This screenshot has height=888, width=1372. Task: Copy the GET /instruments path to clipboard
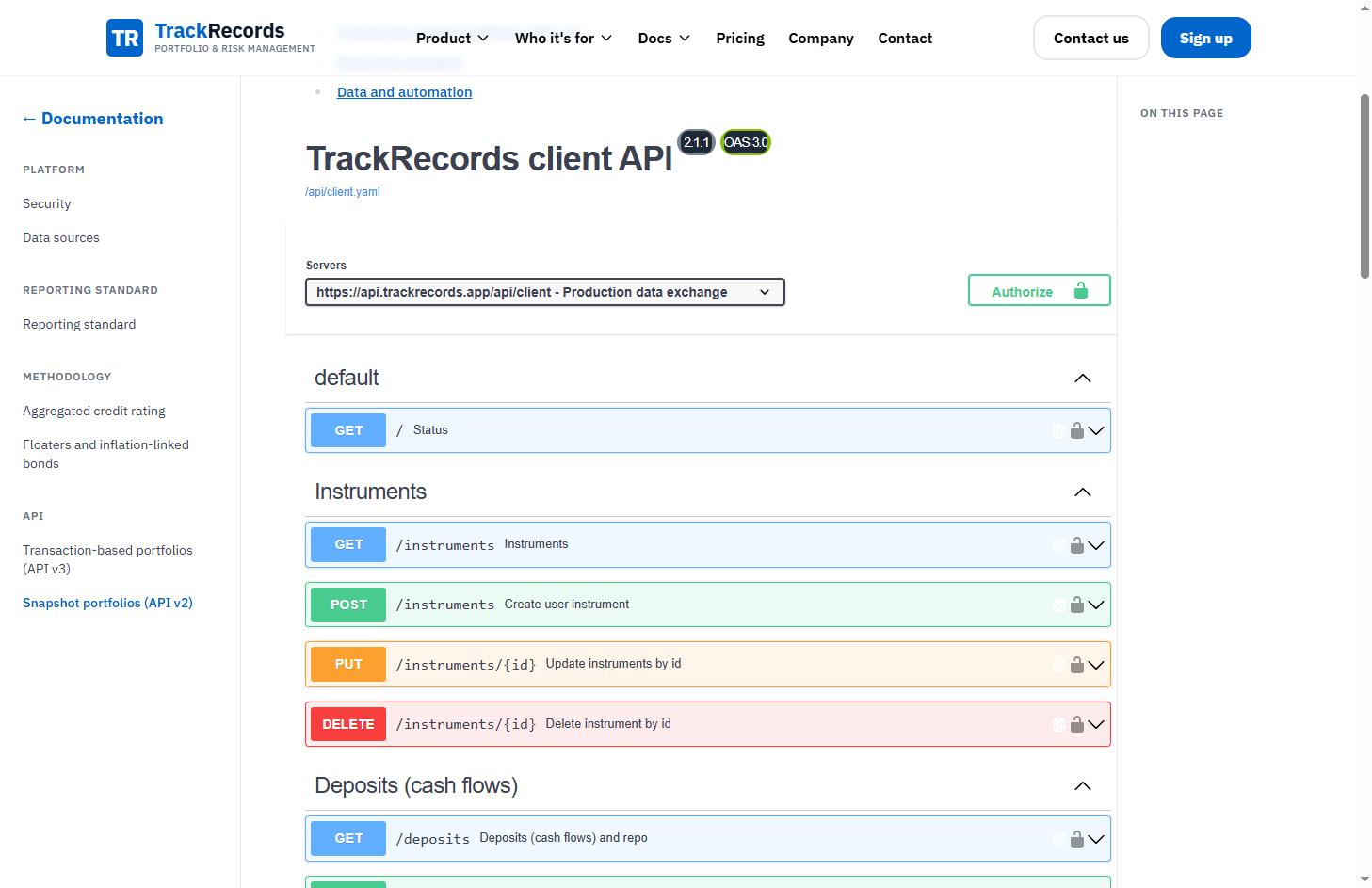(x=1059, y=545)
